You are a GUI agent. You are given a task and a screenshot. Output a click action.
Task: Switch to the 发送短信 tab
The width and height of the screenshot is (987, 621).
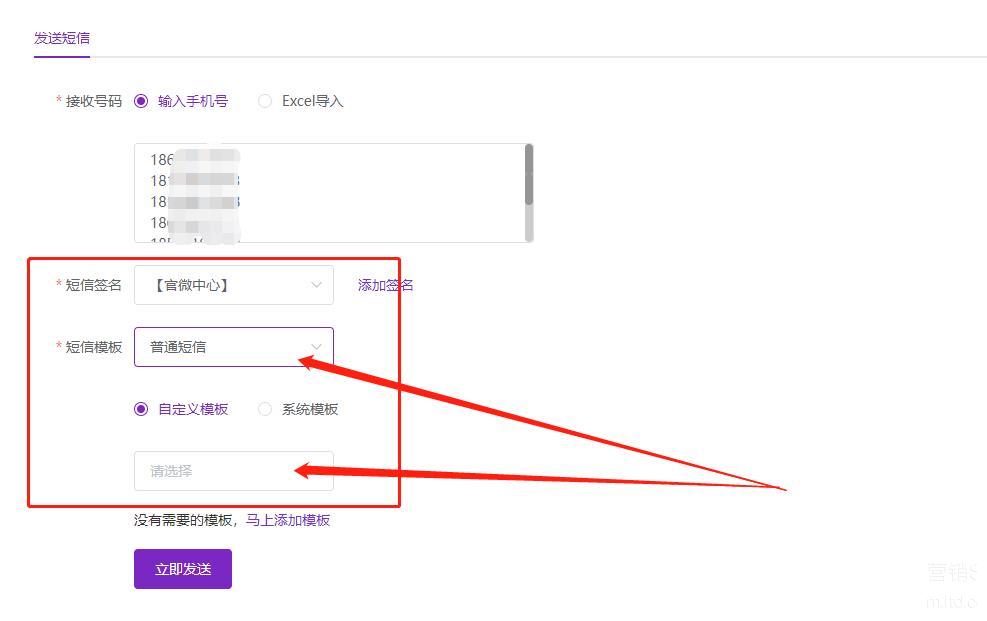click(x=62, y=38)
